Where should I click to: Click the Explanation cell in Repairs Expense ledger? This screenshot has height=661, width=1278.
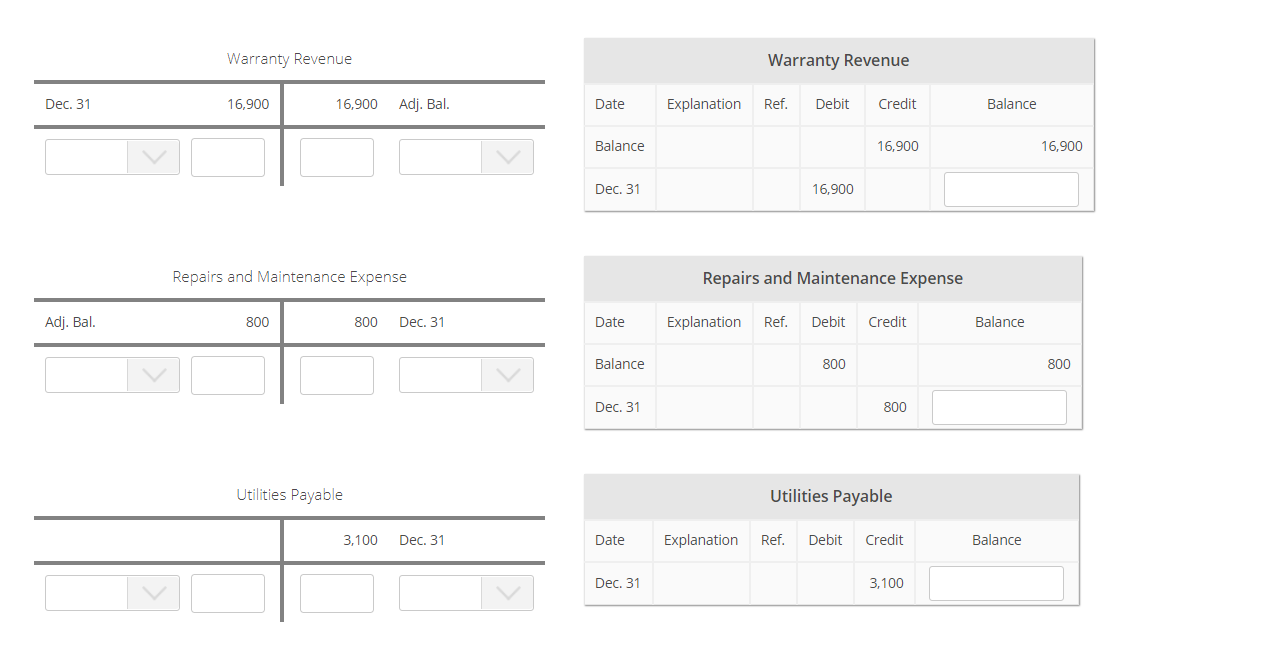click(703, 407)
